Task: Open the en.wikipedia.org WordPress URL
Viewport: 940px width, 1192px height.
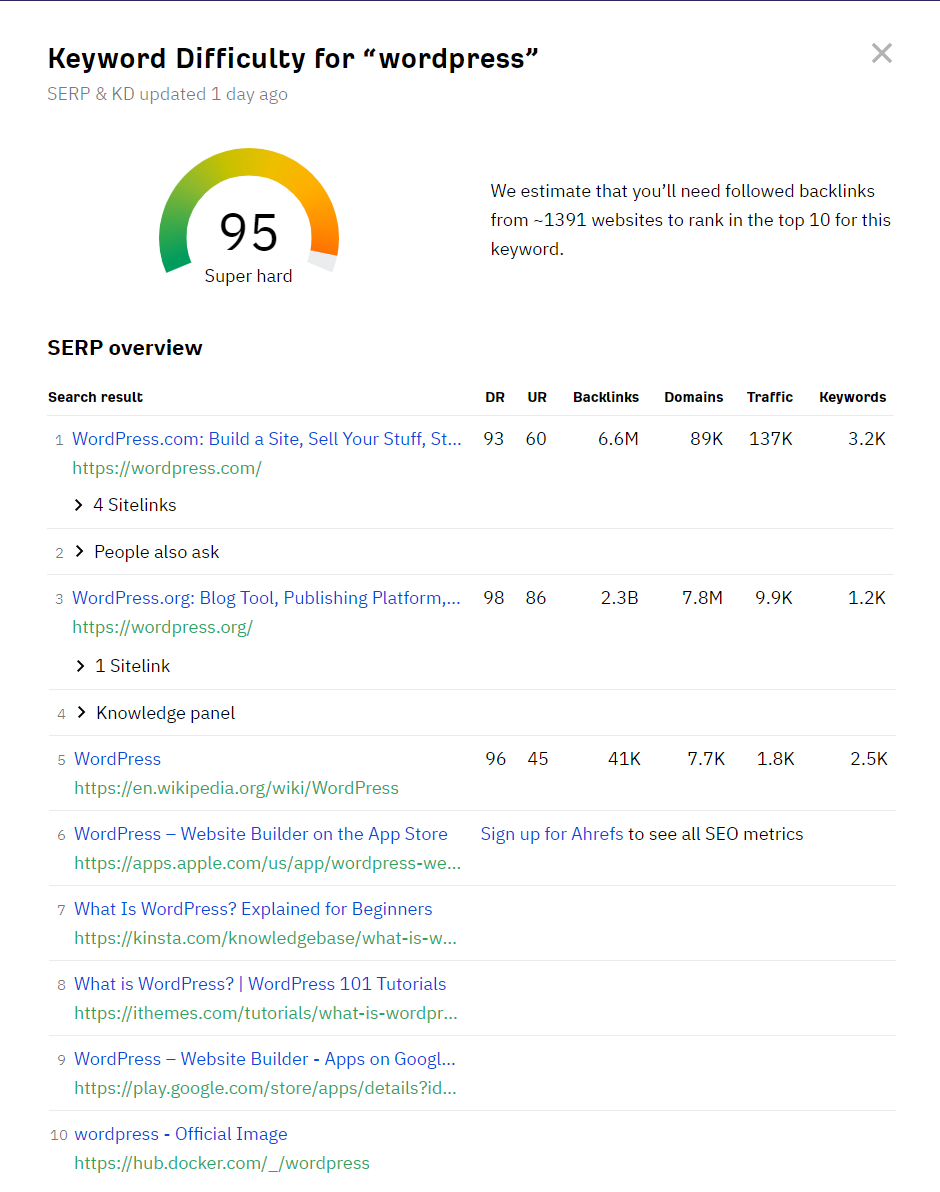Action: click(x=236, y=788)
